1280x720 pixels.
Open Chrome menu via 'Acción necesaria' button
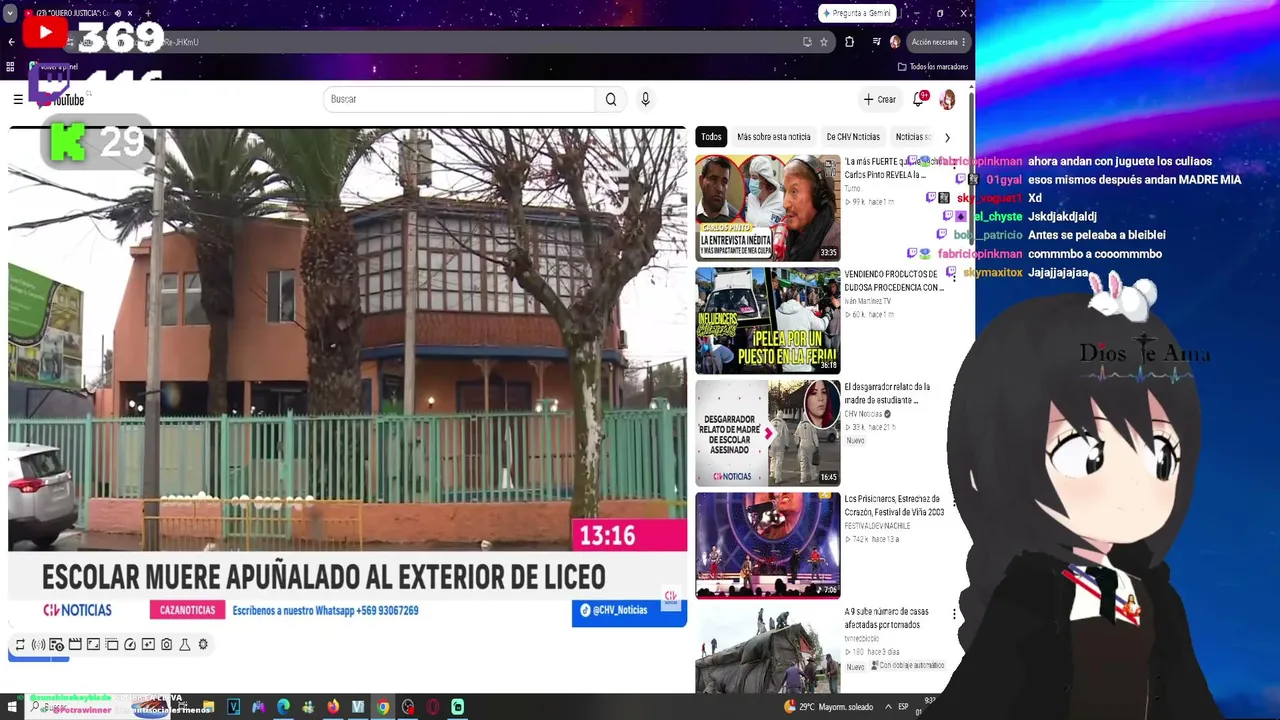[x=939, y=42]
